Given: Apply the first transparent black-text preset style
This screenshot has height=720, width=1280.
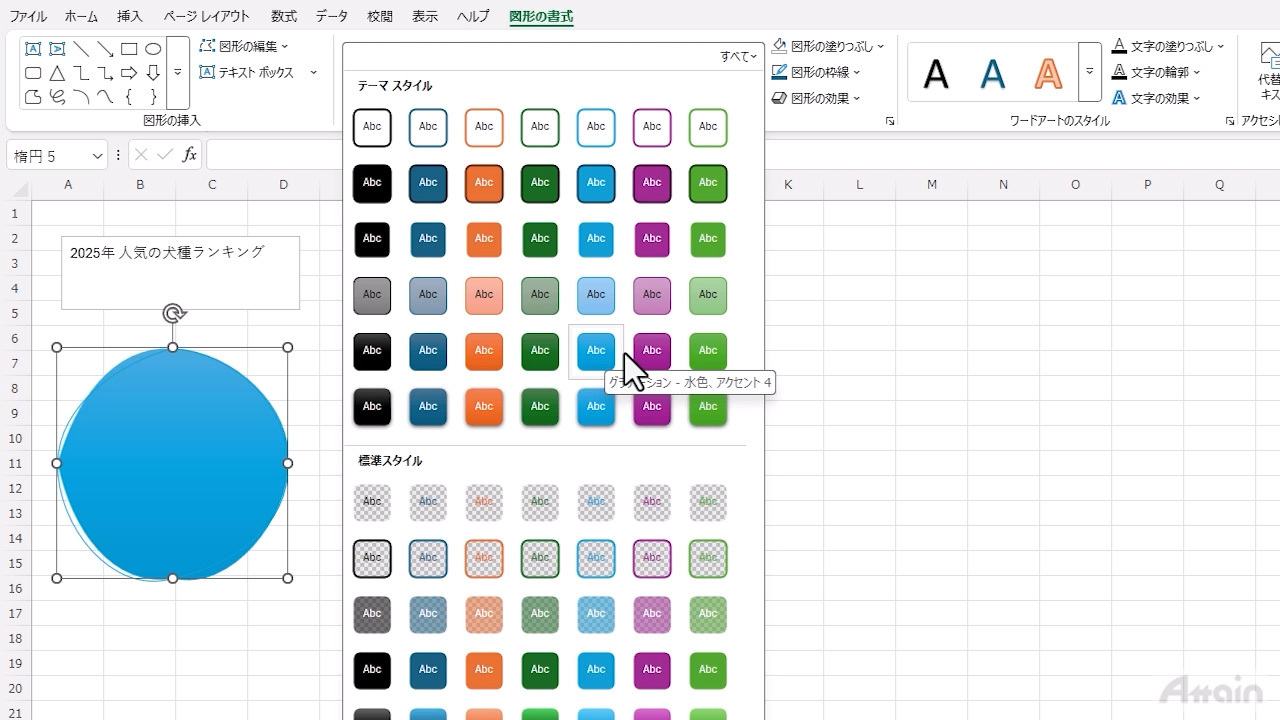Looking at the screenshot, I should point(372,502).
